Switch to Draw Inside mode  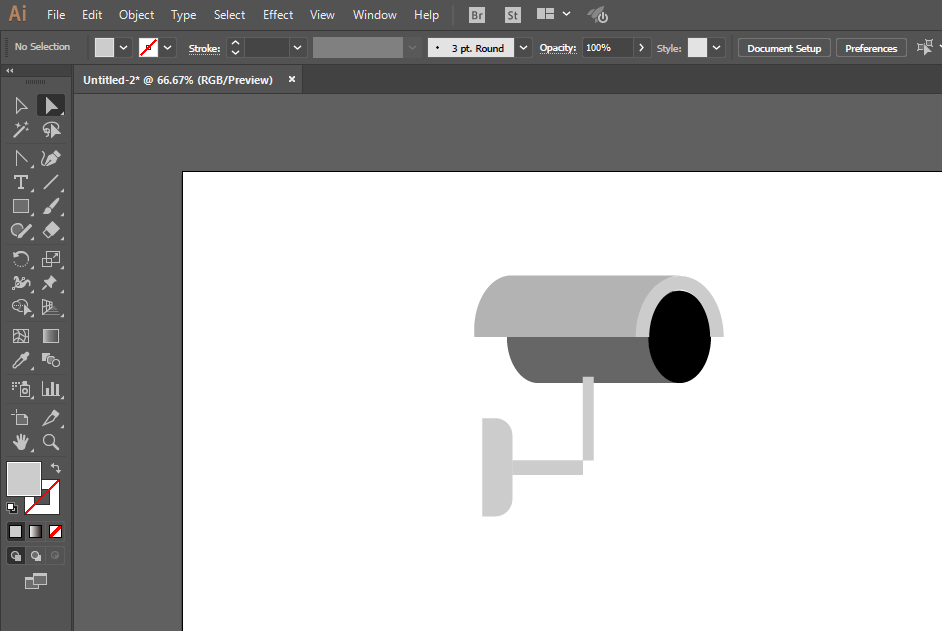(55, 556)
